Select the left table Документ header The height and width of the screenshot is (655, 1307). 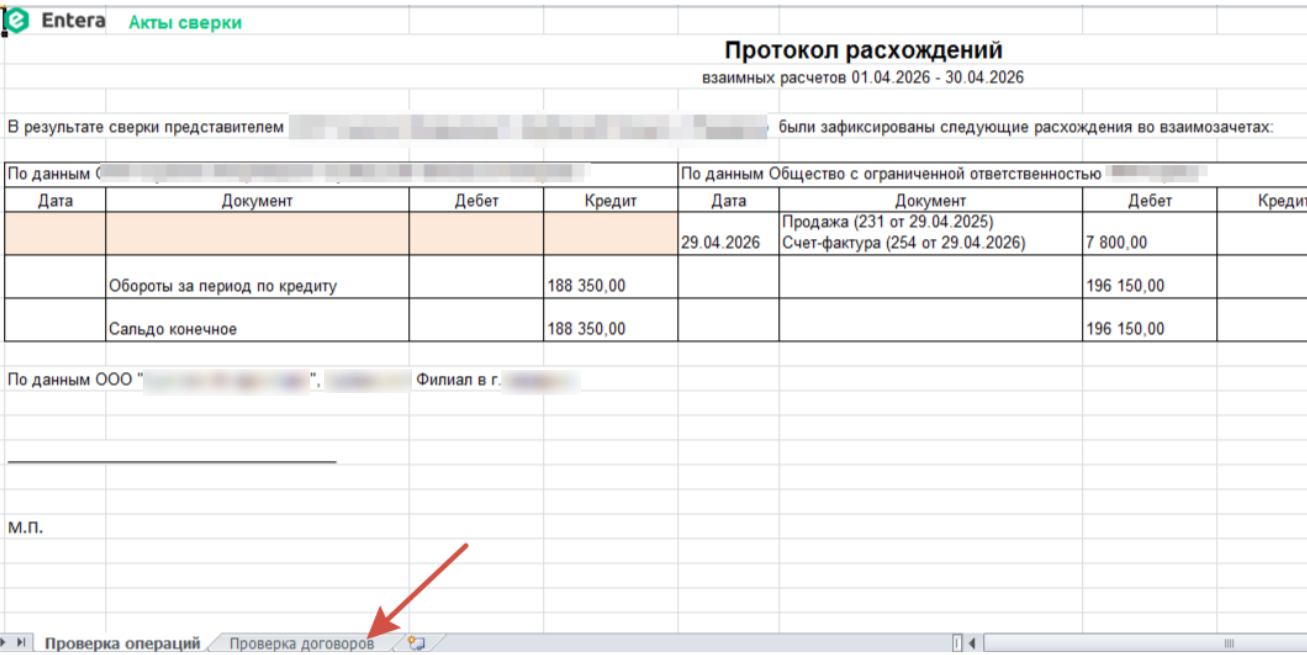(x=257, y=200)
